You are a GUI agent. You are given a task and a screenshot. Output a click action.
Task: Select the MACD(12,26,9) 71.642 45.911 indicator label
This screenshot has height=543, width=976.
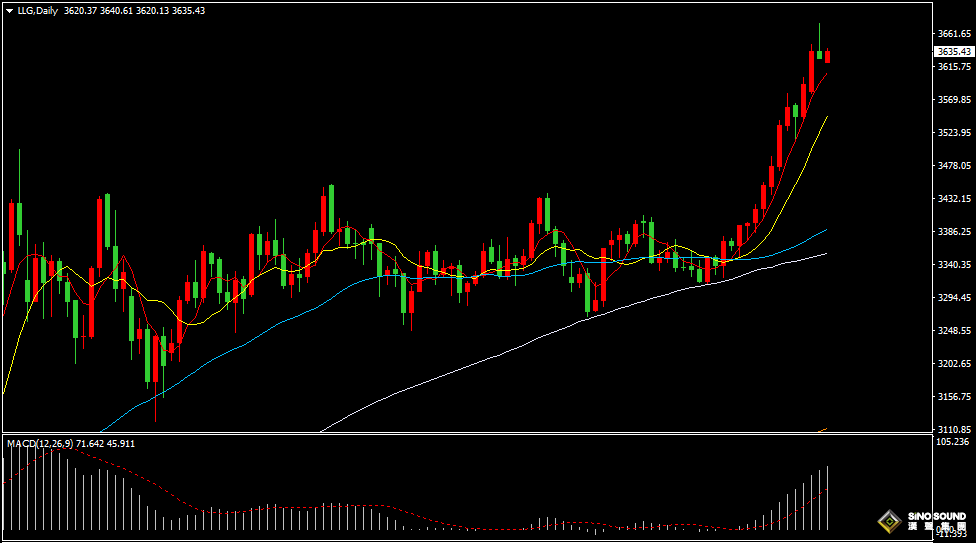[71, 443]
